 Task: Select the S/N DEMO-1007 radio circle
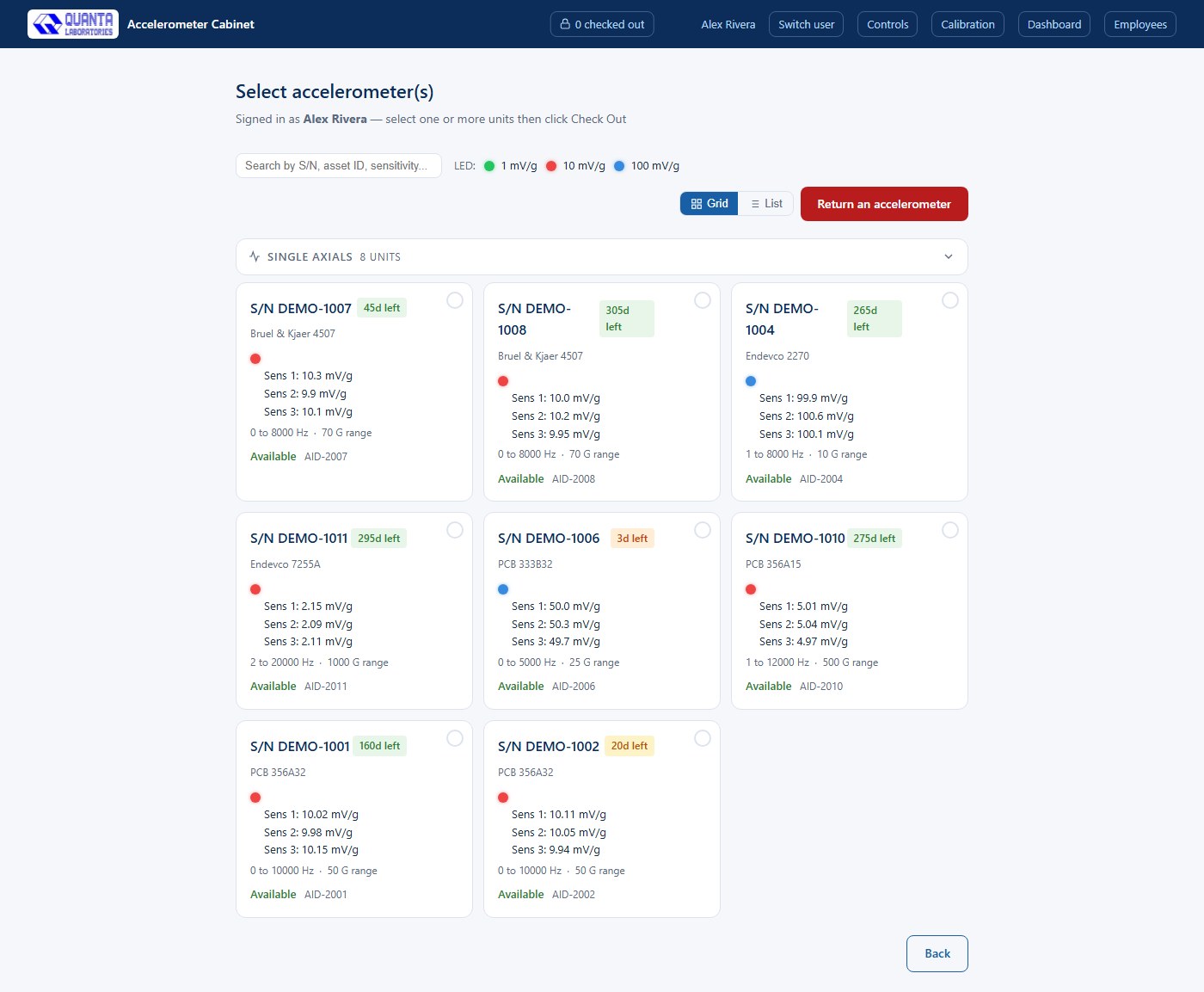click(x=455, y=300)
